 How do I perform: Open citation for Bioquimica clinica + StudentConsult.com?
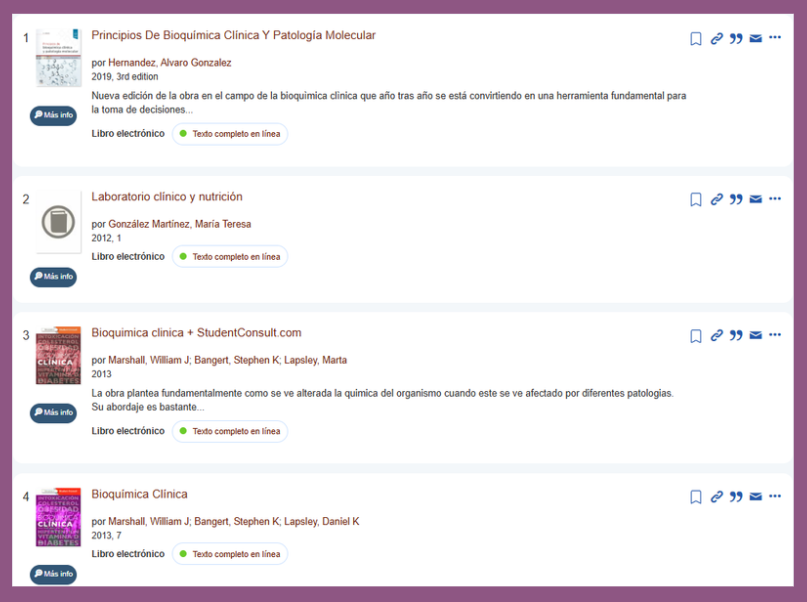pos(736,336)
